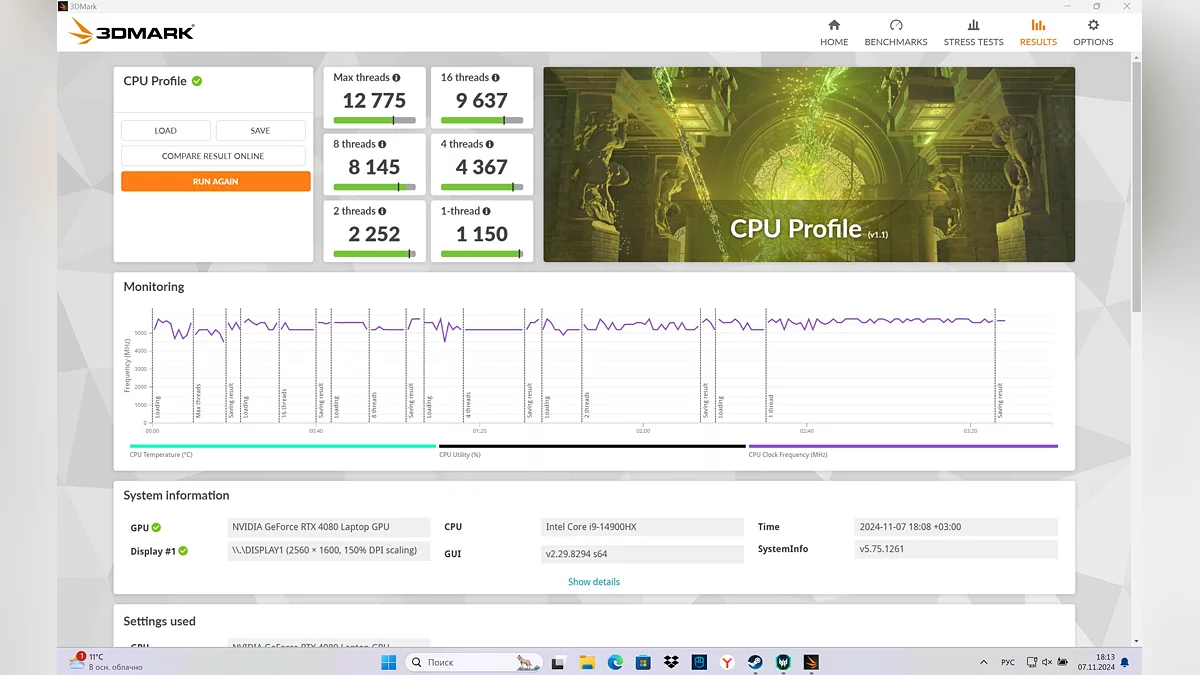Click info icon beside 16 threads
The width and height of the screenshot is (1200, 675).
pos(496,78)
